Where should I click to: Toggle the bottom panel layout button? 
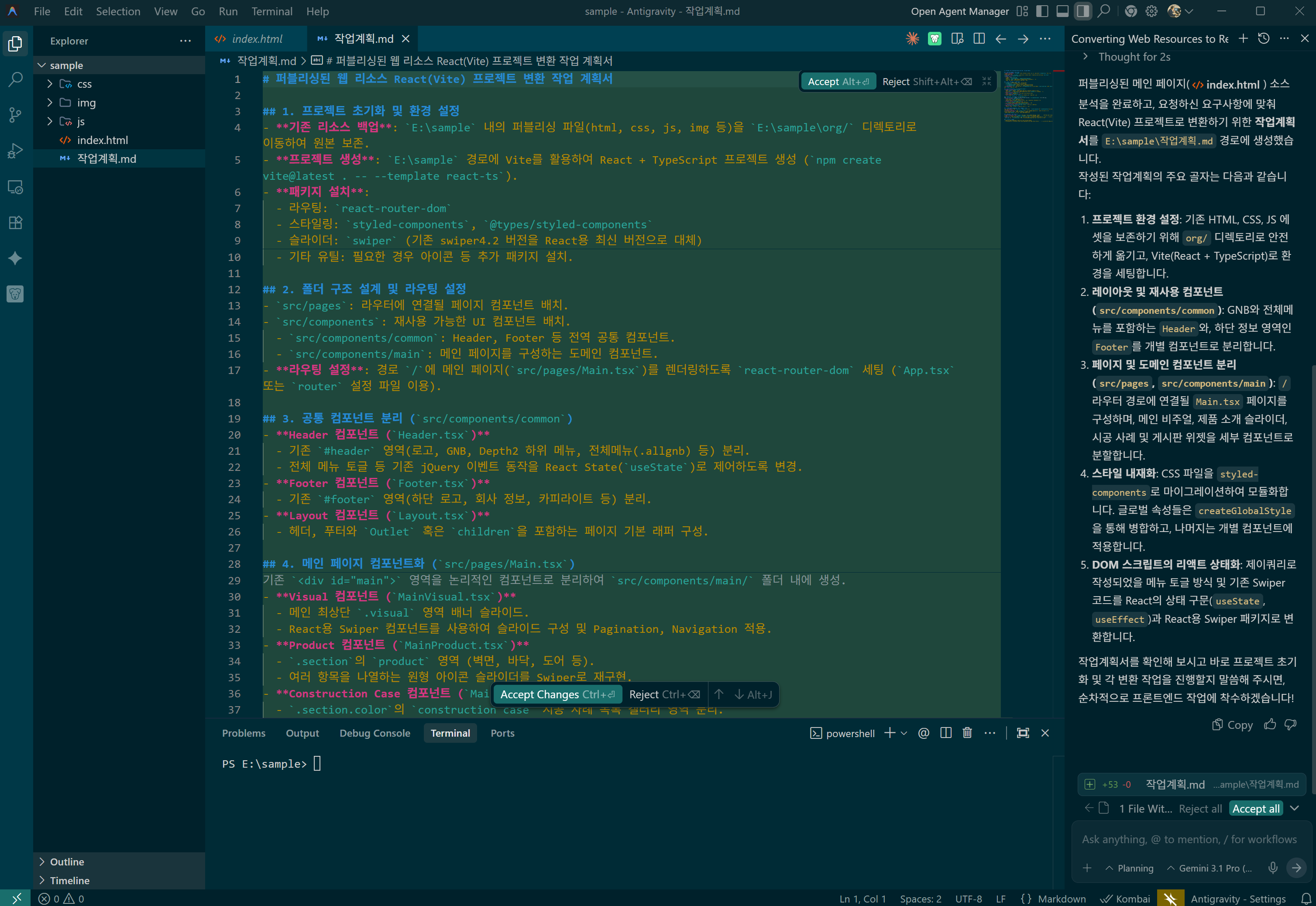tap(1062, 11)
